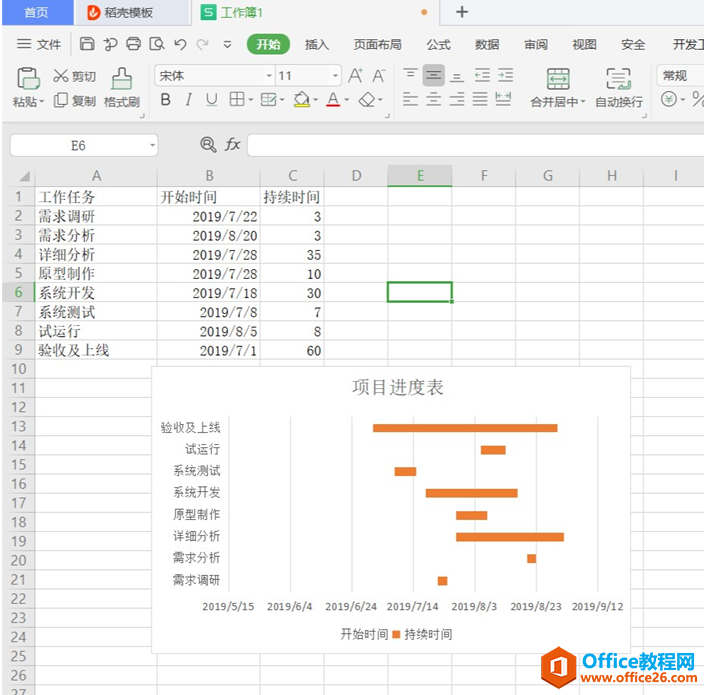Expand the borders dropdown arrow

pyautogui.click(x=251, y=100)
